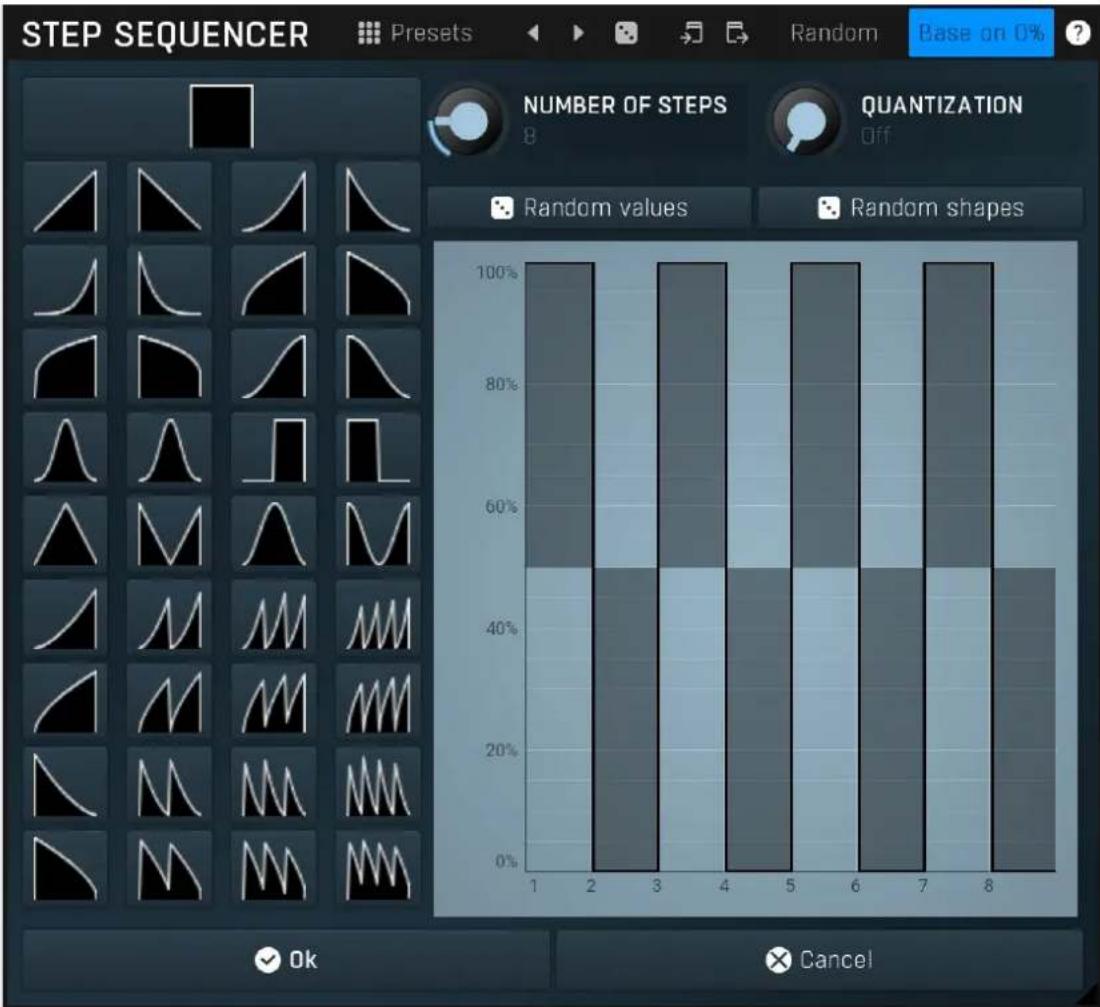The image size is (1100, 1007).
Task: Select the curved U-valley shape
Action: coord(377,535)
